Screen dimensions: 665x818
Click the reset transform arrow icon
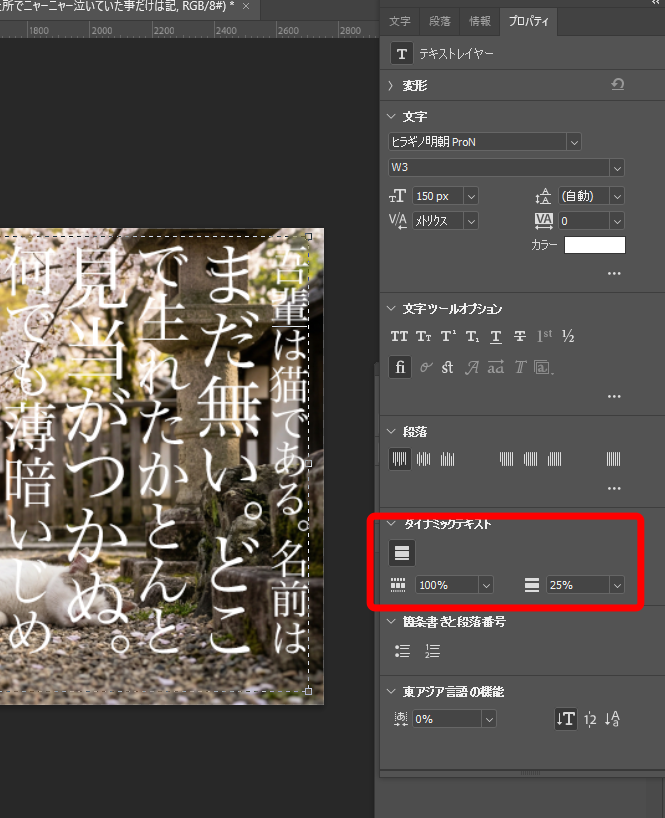(x=618, y=85)
